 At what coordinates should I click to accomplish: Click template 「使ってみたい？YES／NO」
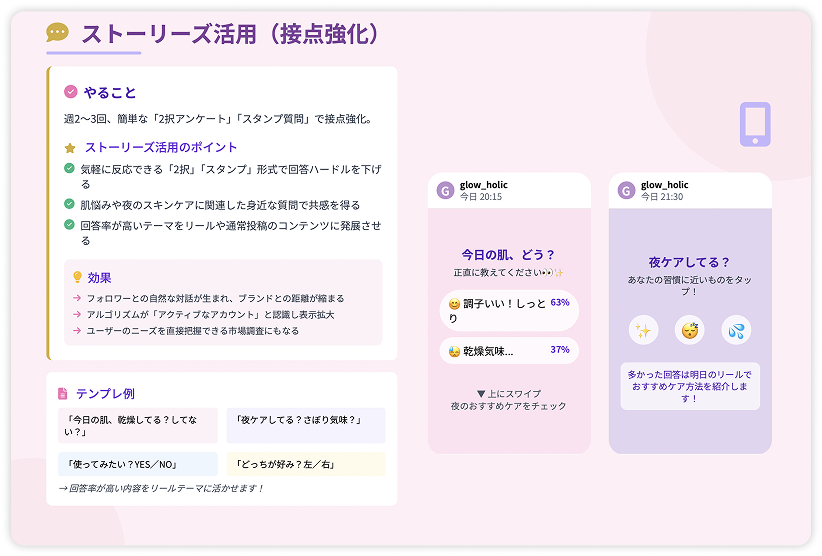[138, 464]
